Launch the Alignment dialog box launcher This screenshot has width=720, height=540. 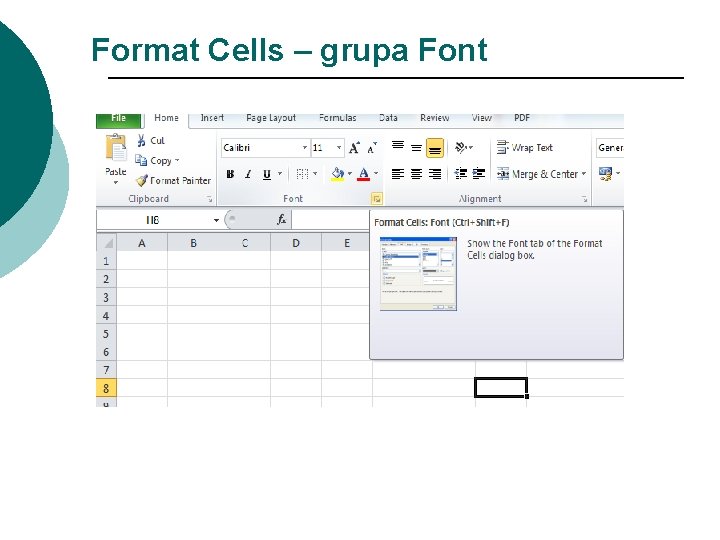[x=584, y=199]
